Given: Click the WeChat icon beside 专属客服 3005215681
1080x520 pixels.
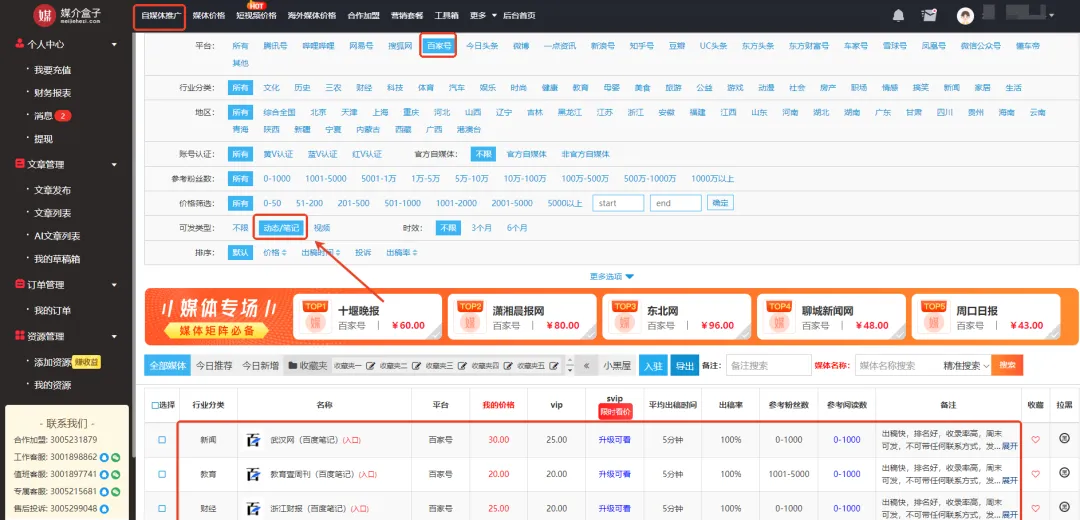Looking at the screenshot, I should click(116, 492).
